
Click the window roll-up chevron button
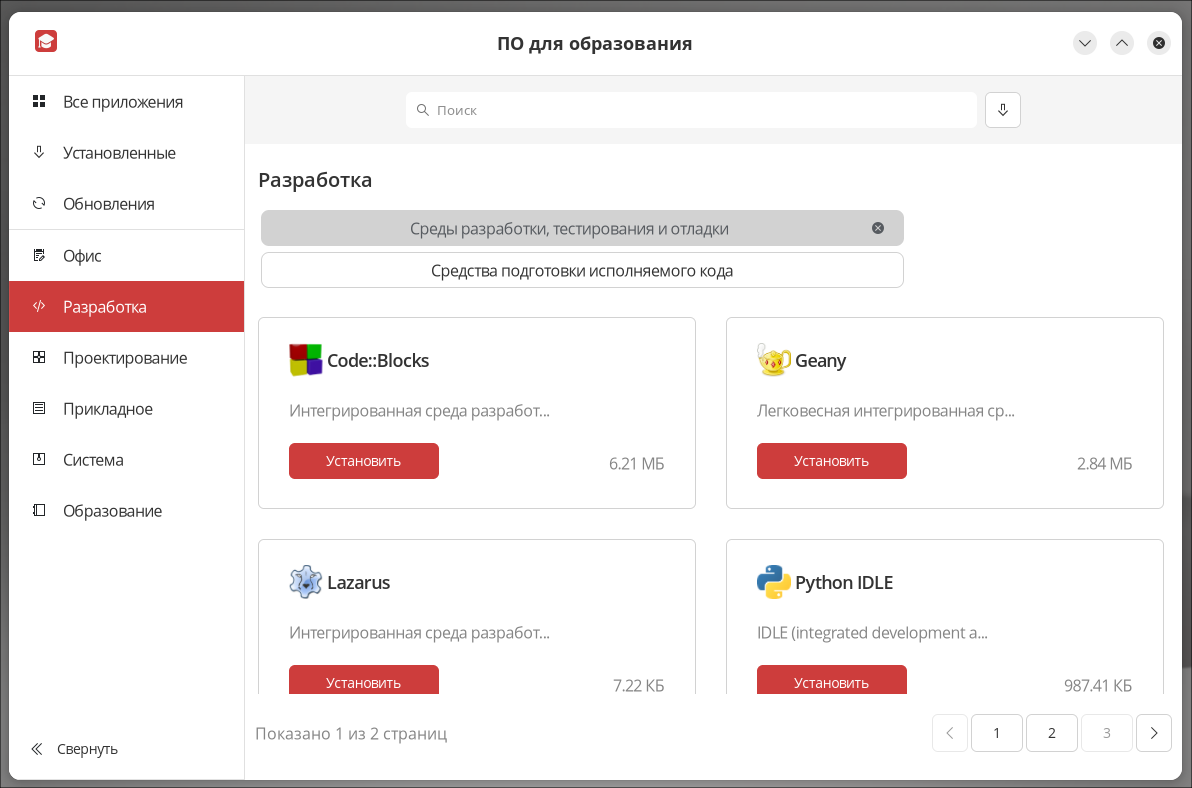pos(1122,43)
